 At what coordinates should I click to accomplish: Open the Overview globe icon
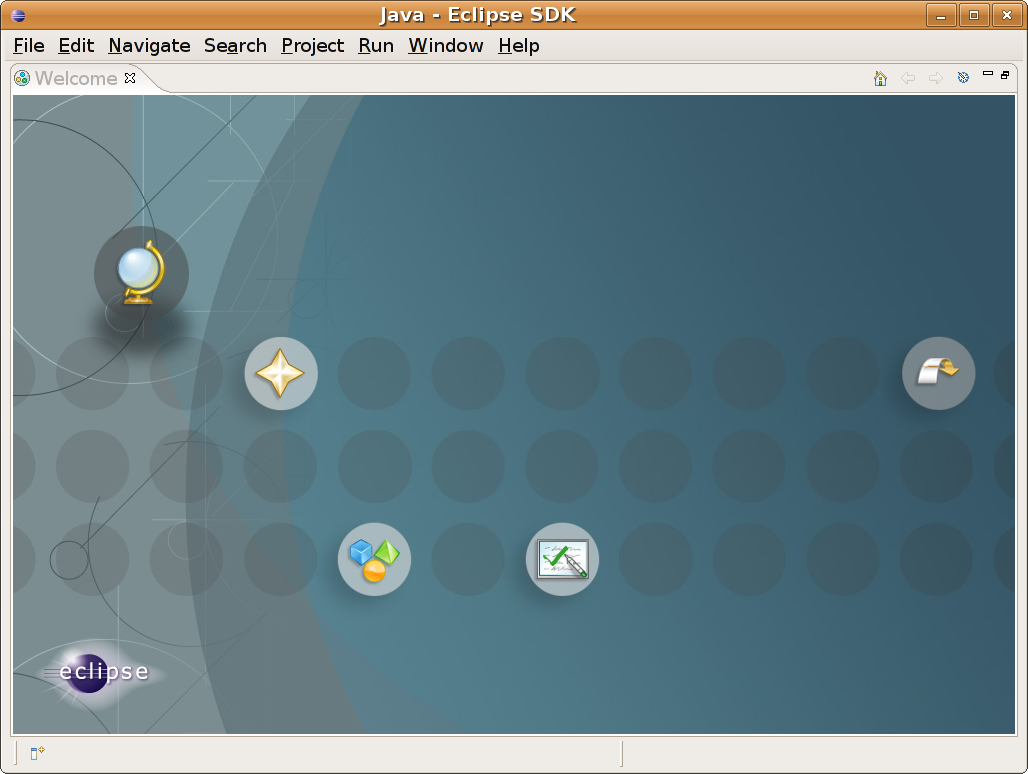[140, 272]
